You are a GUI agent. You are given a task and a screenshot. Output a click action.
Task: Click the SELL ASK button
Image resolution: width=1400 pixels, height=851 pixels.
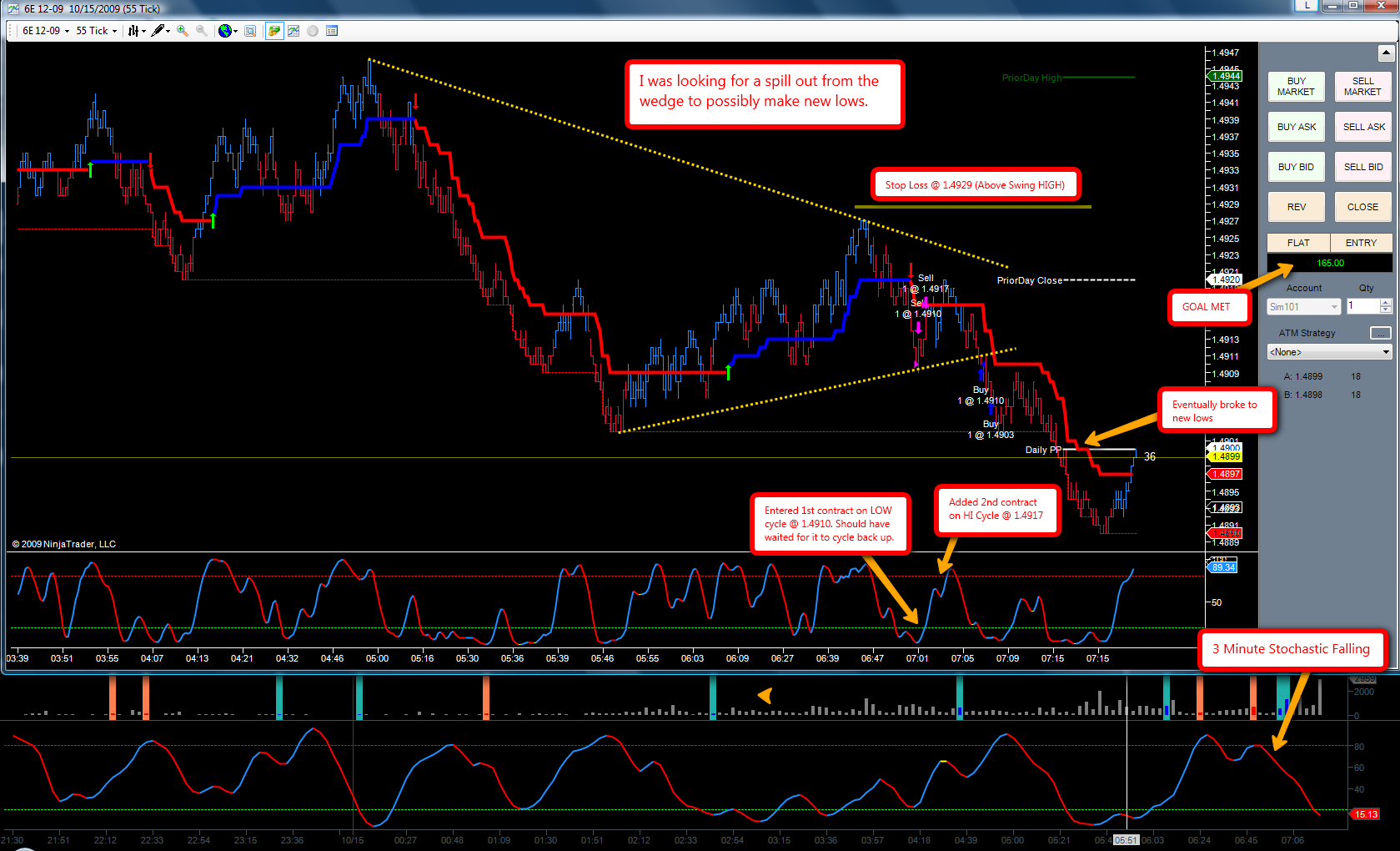pyautogui.click(x=1362, y=127)
